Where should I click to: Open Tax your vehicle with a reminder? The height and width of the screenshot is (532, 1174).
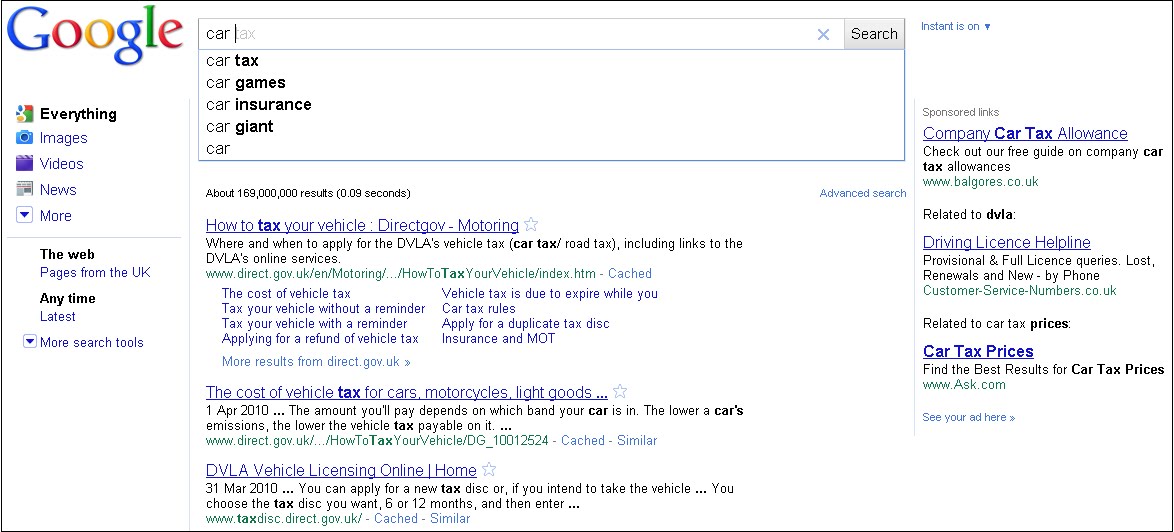click(x=314, y=323)
